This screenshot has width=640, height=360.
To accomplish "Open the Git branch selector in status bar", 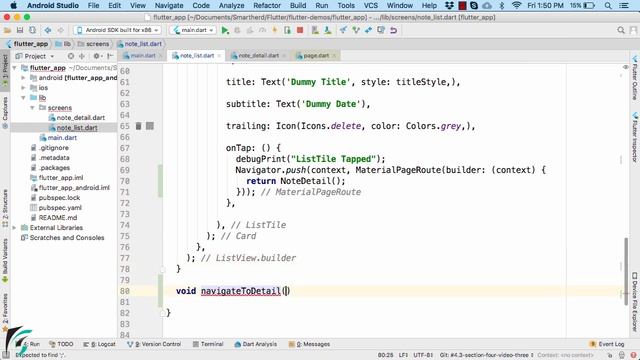I will (486, 355).
